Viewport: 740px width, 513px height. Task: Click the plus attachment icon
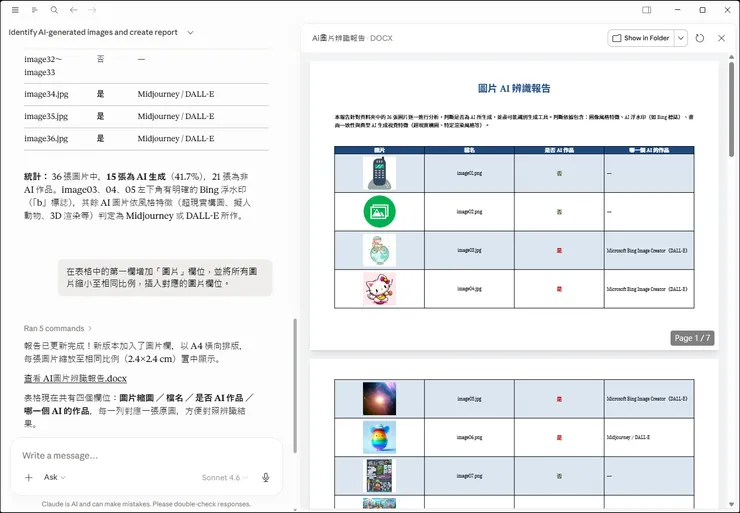pyautogui.click(x=28, y=478)
